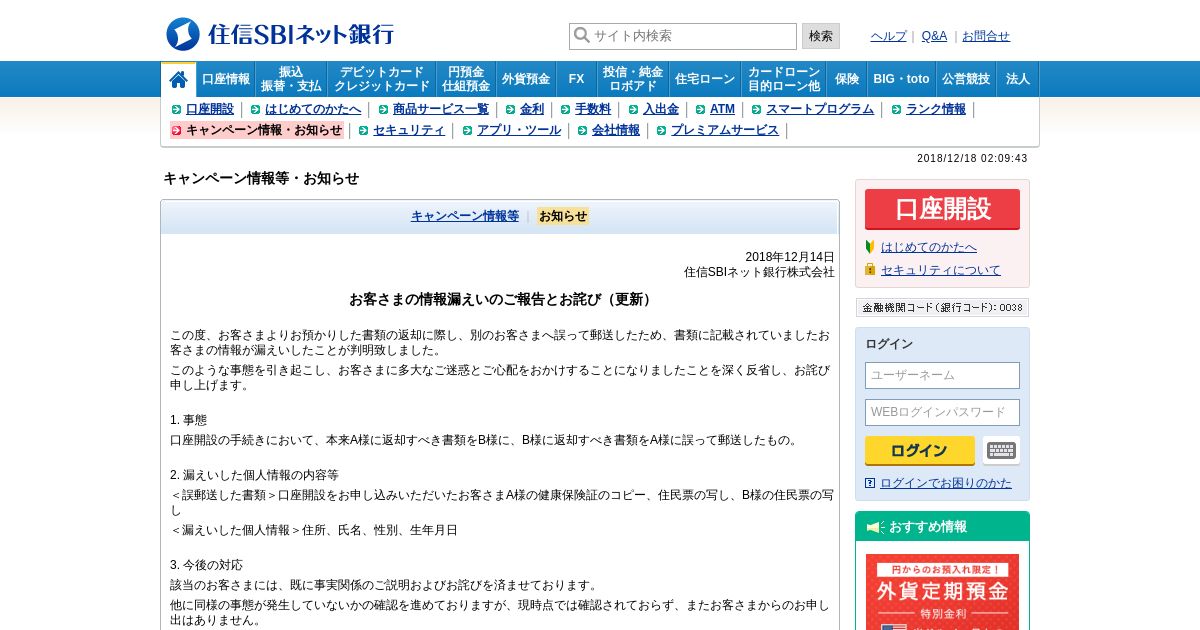Open the 外貨定期預金 banner
1200x630 pixels.
(x=942, y=592)
